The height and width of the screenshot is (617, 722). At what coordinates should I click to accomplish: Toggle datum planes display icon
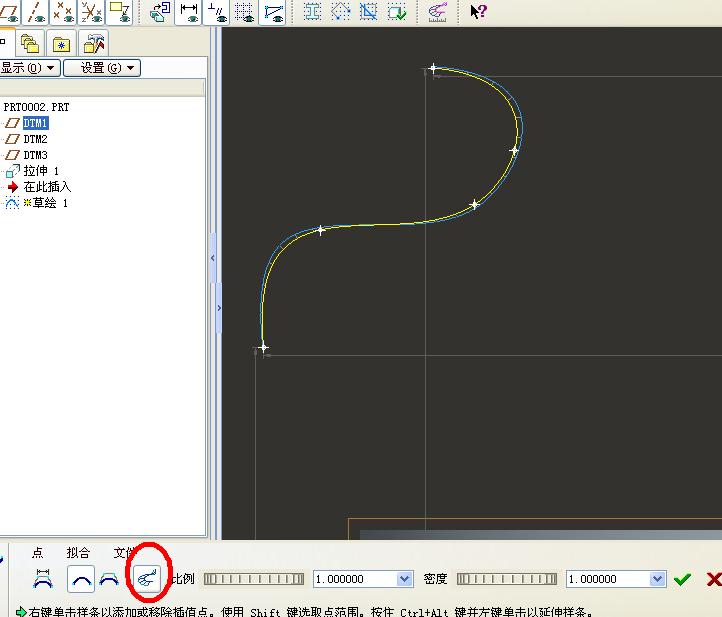click(x=9, y=12)
